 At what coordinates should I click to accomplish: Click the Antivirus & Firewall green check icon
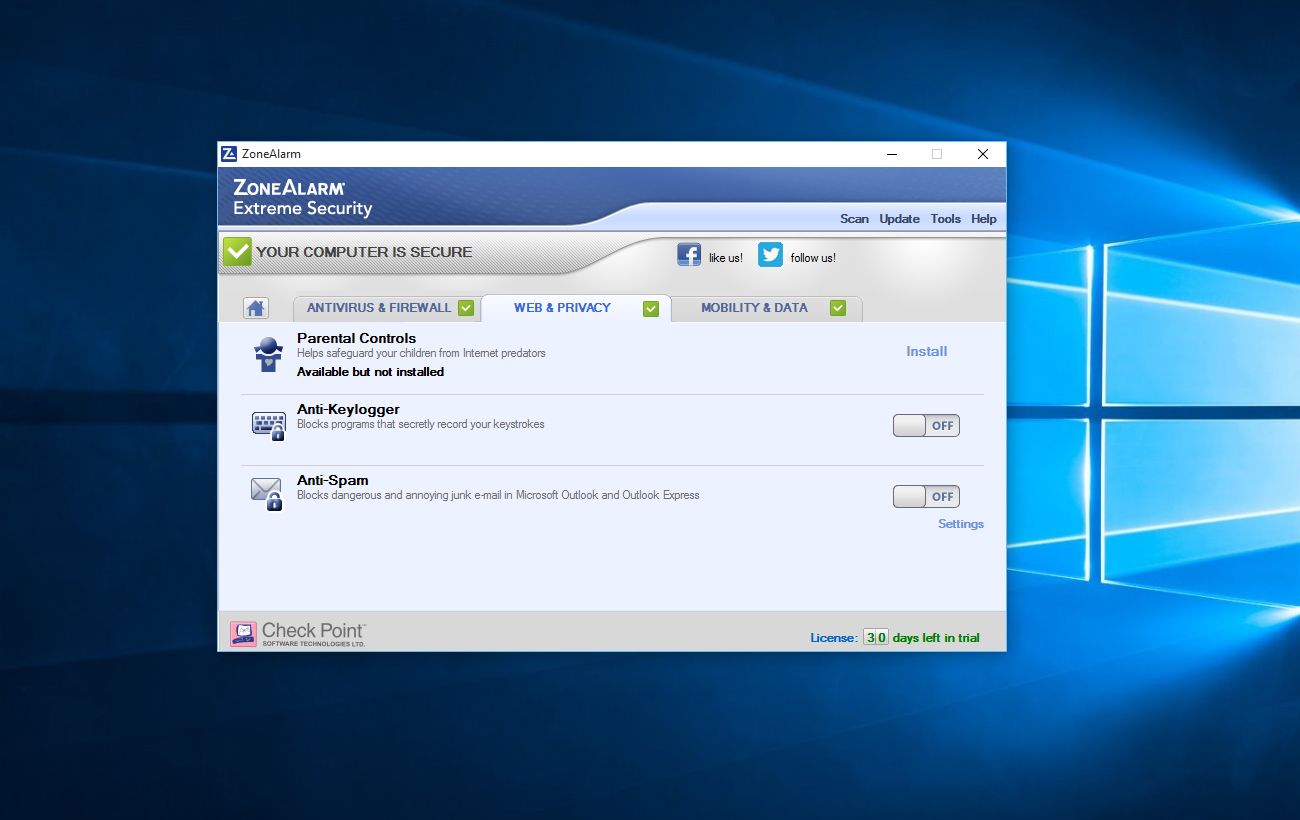(466, 308)
